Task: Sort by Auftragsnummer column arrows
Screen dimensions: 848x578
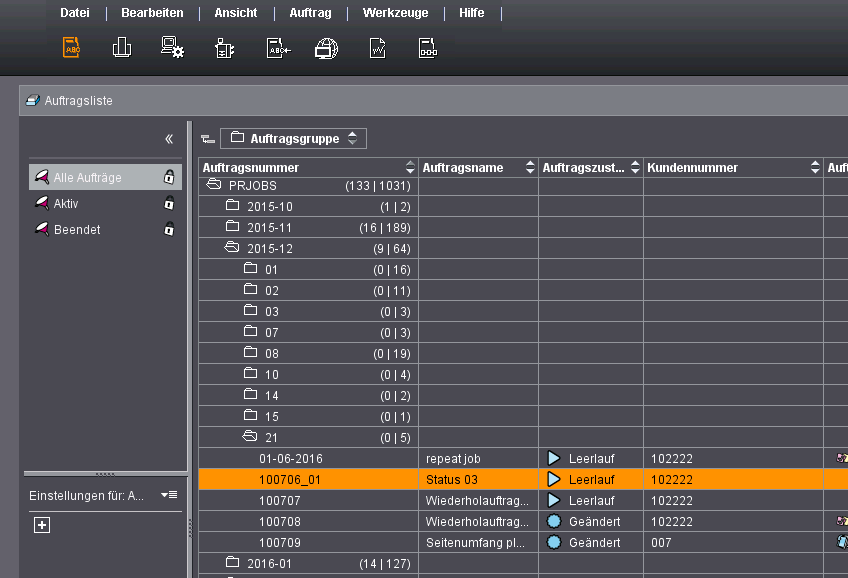Action: click(x=410, y=167)
